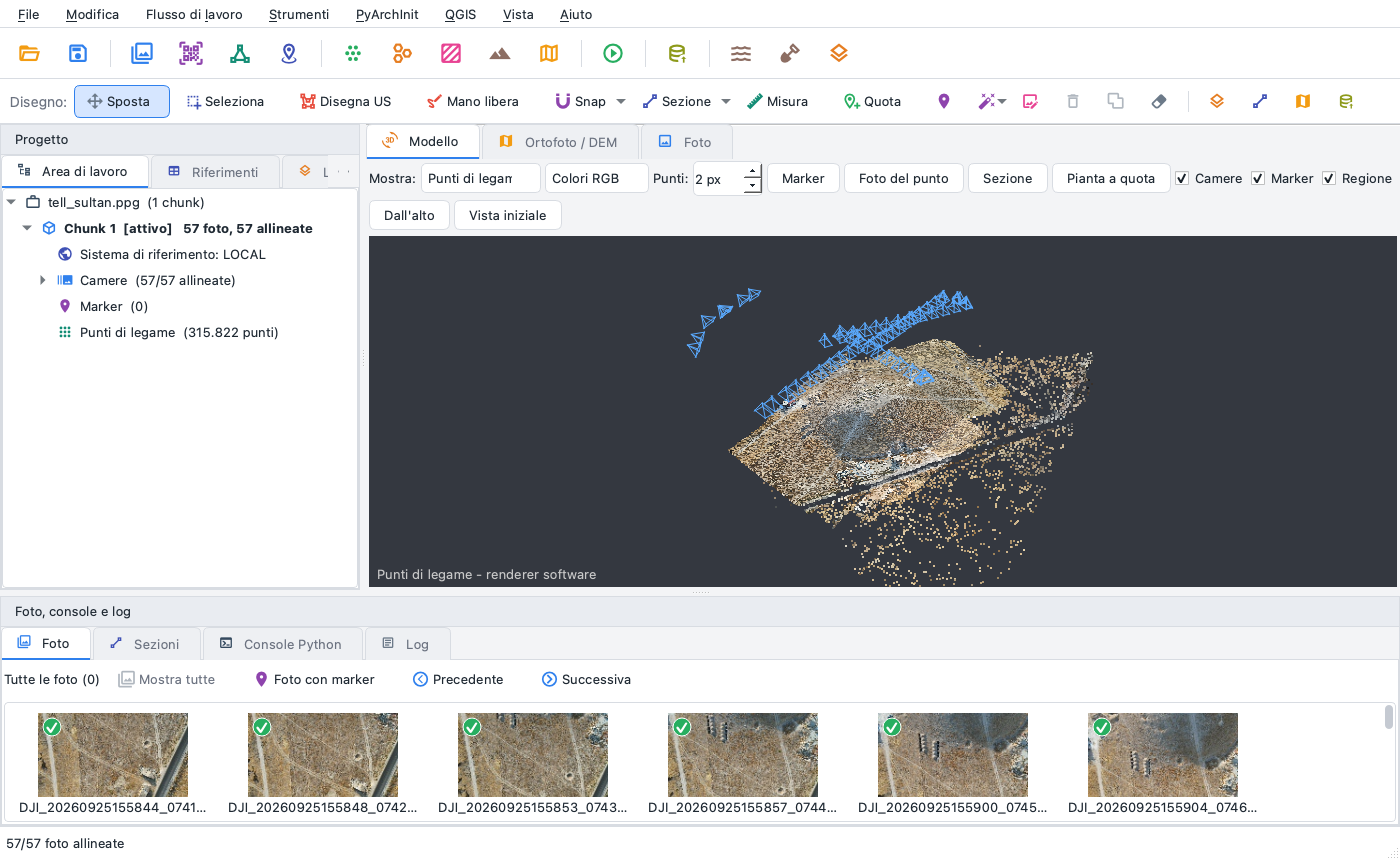Expand the Camere tree node

42,280
